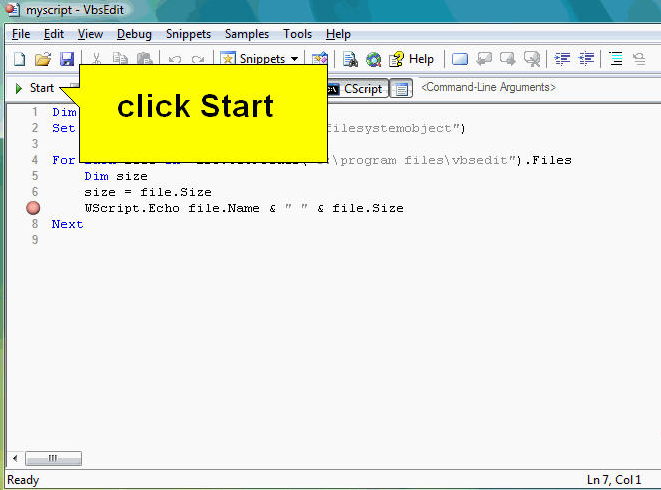Click line number 9 in the gutter
Viewport: 661px width, 490px height.
coord(35,240)
